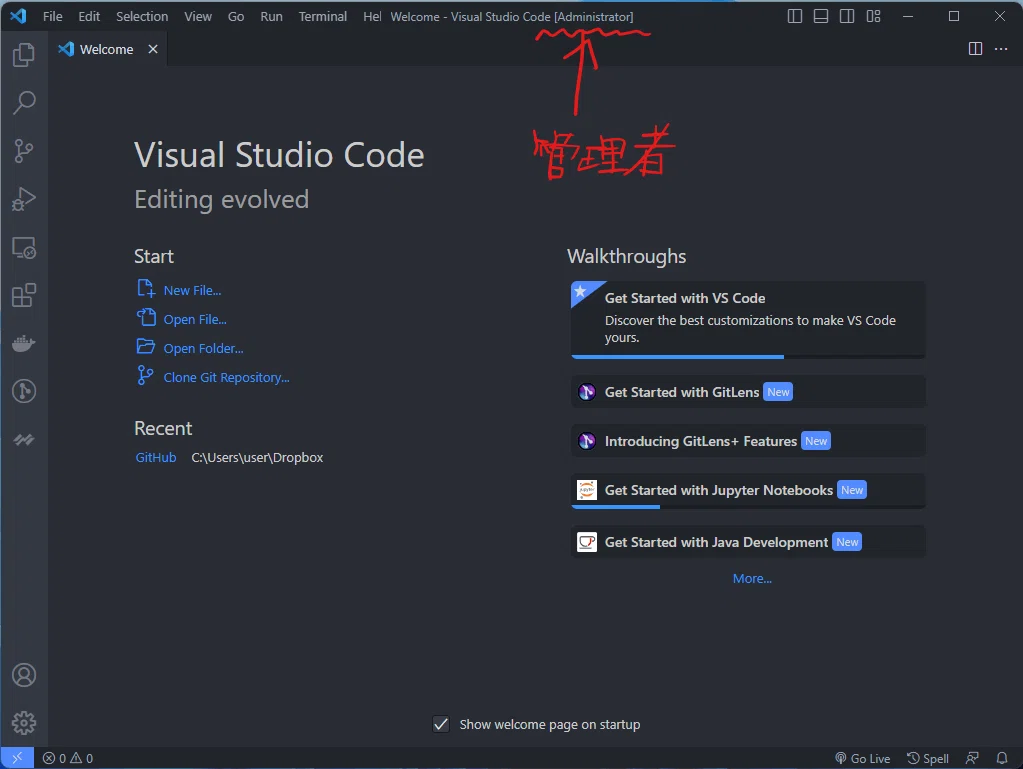The width and height of the screenshot is (1023, 769).
Task: Open Introducing GitLens+ Features walkthrough
Action: (748, 441)
